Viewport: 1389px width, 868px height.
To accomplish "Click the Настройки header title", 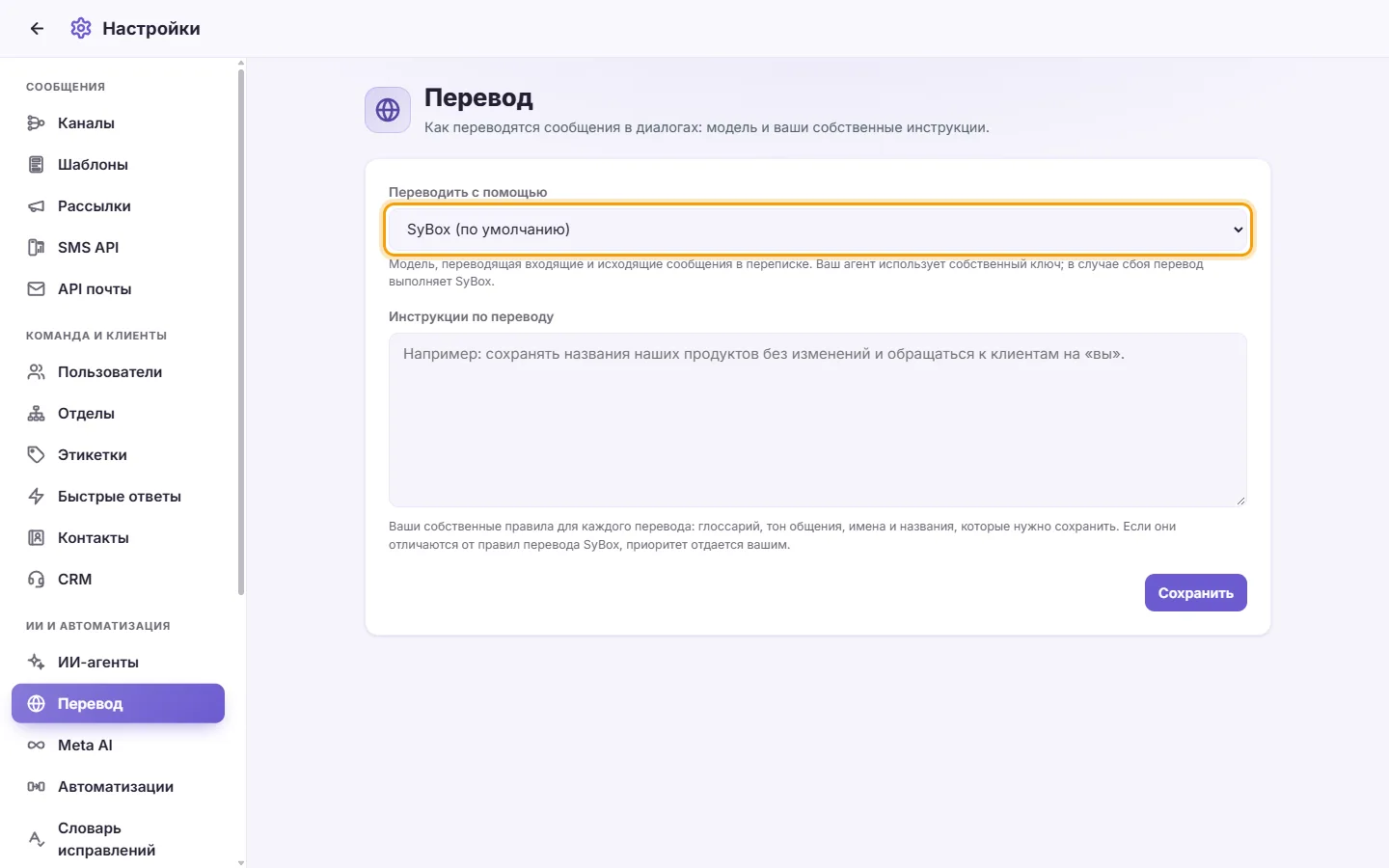I will 151,29.
